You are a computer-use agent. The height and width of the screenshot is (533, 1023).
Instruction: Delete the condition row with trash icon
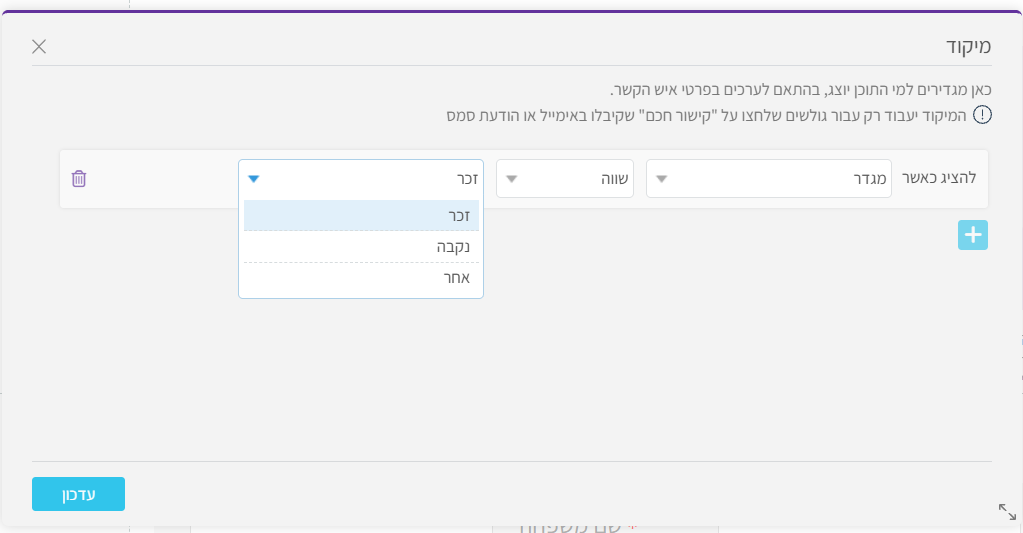[79, 178]
